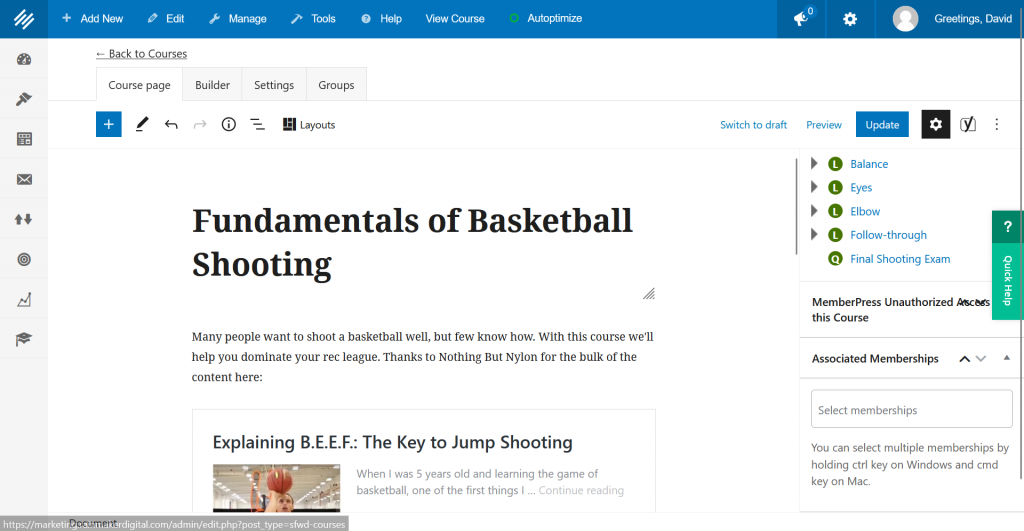Viewport: 1024px width, 531px height.
Task: Select the pencil edit tool icon
Action: [x=142, y=125]
